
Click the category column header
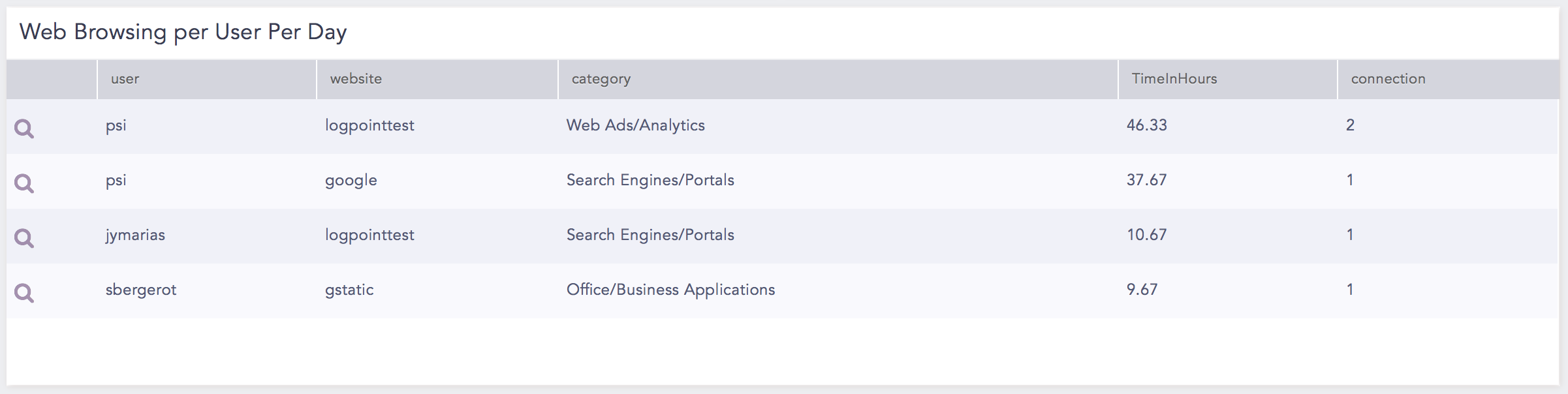coord(601,79)
